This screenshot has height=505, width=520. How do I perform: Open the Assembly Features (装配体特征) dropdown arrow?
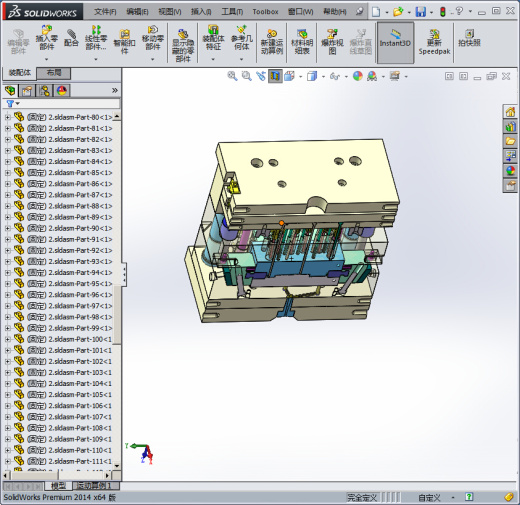(x=213, y=59)
